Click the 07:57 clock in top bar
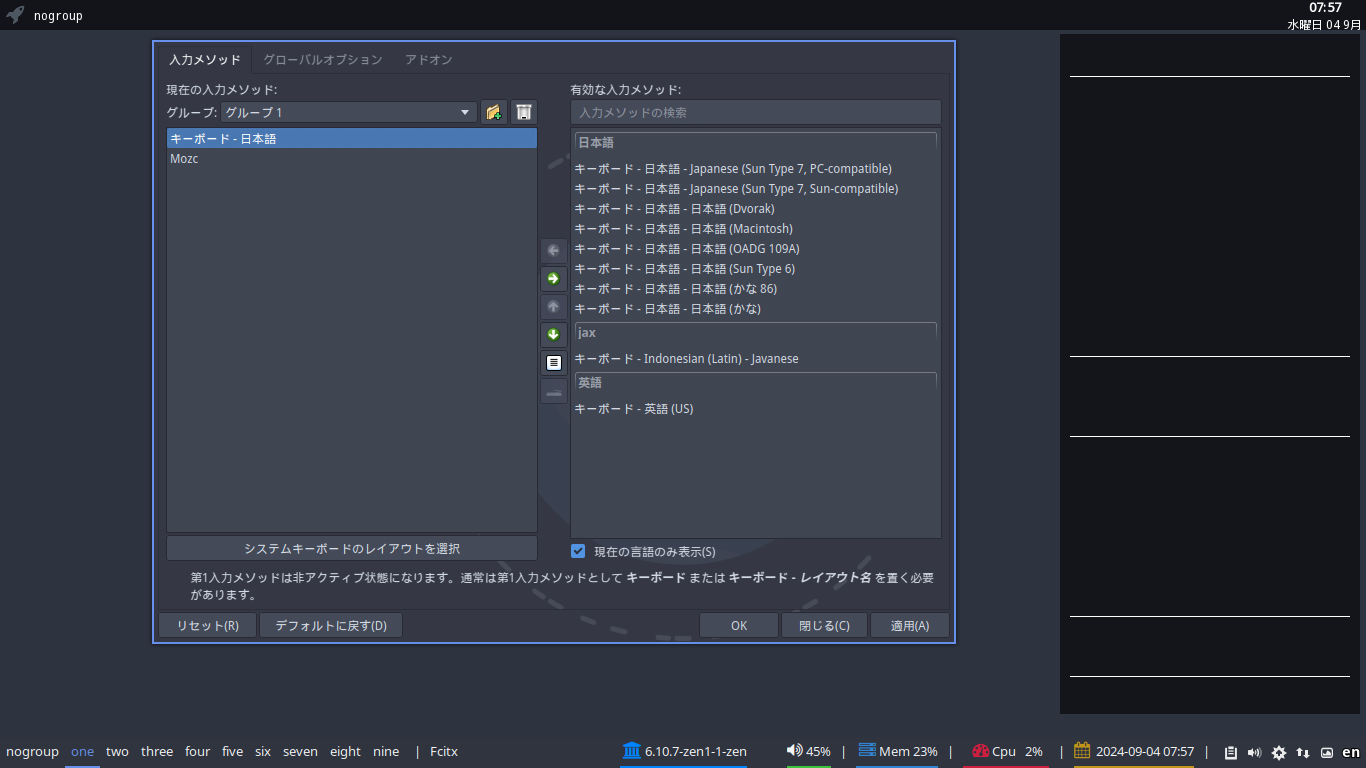The width and height of the screenshot is (1366, 768). (x=1325, y=8)
